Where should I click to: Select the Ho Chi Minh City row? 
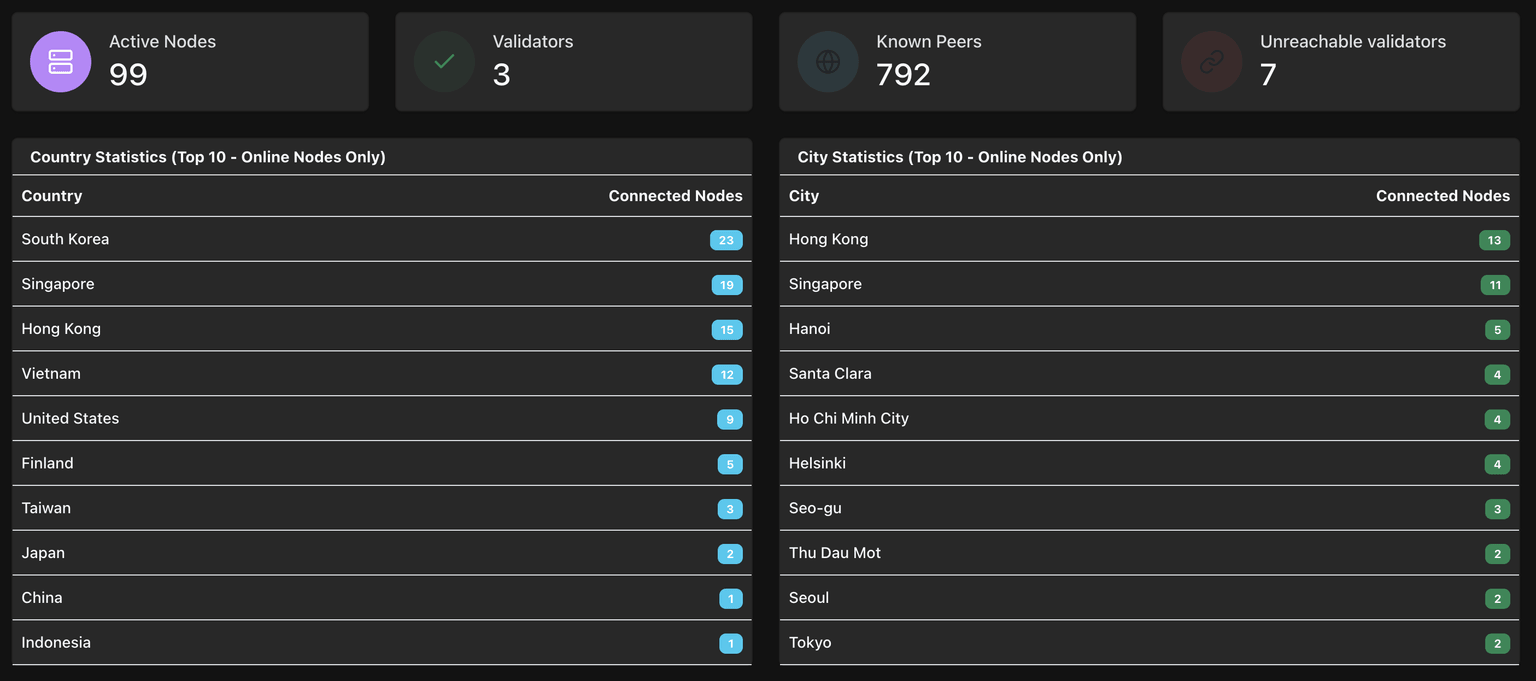1148,419
